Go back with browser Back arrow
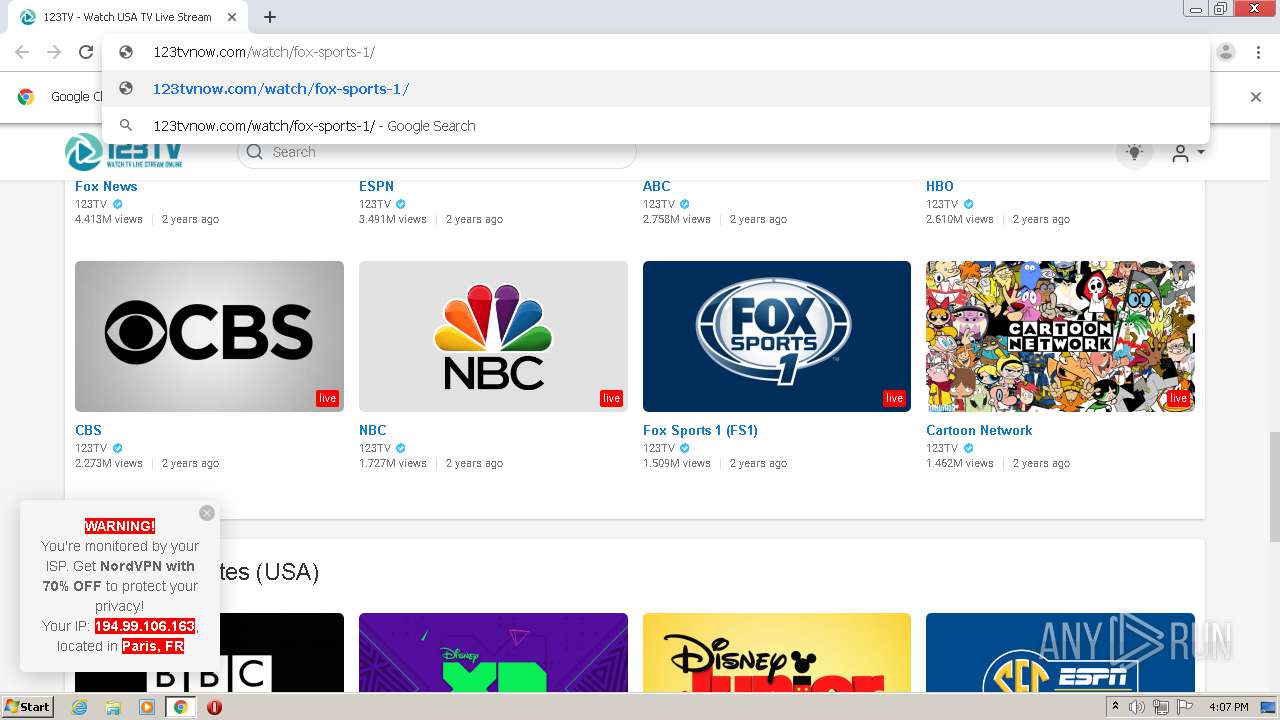1280x720 pixels. 22,52
